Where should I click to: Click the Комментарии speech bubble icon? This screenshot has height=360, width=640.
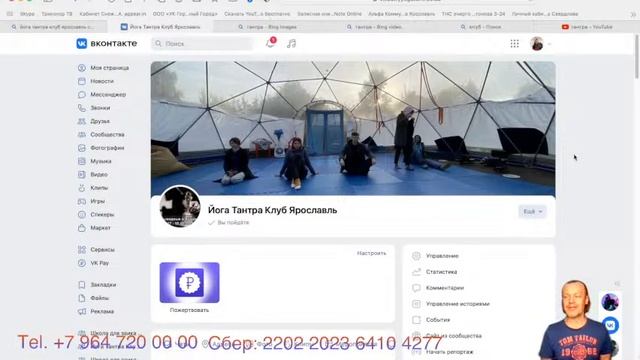coord(416,288)
